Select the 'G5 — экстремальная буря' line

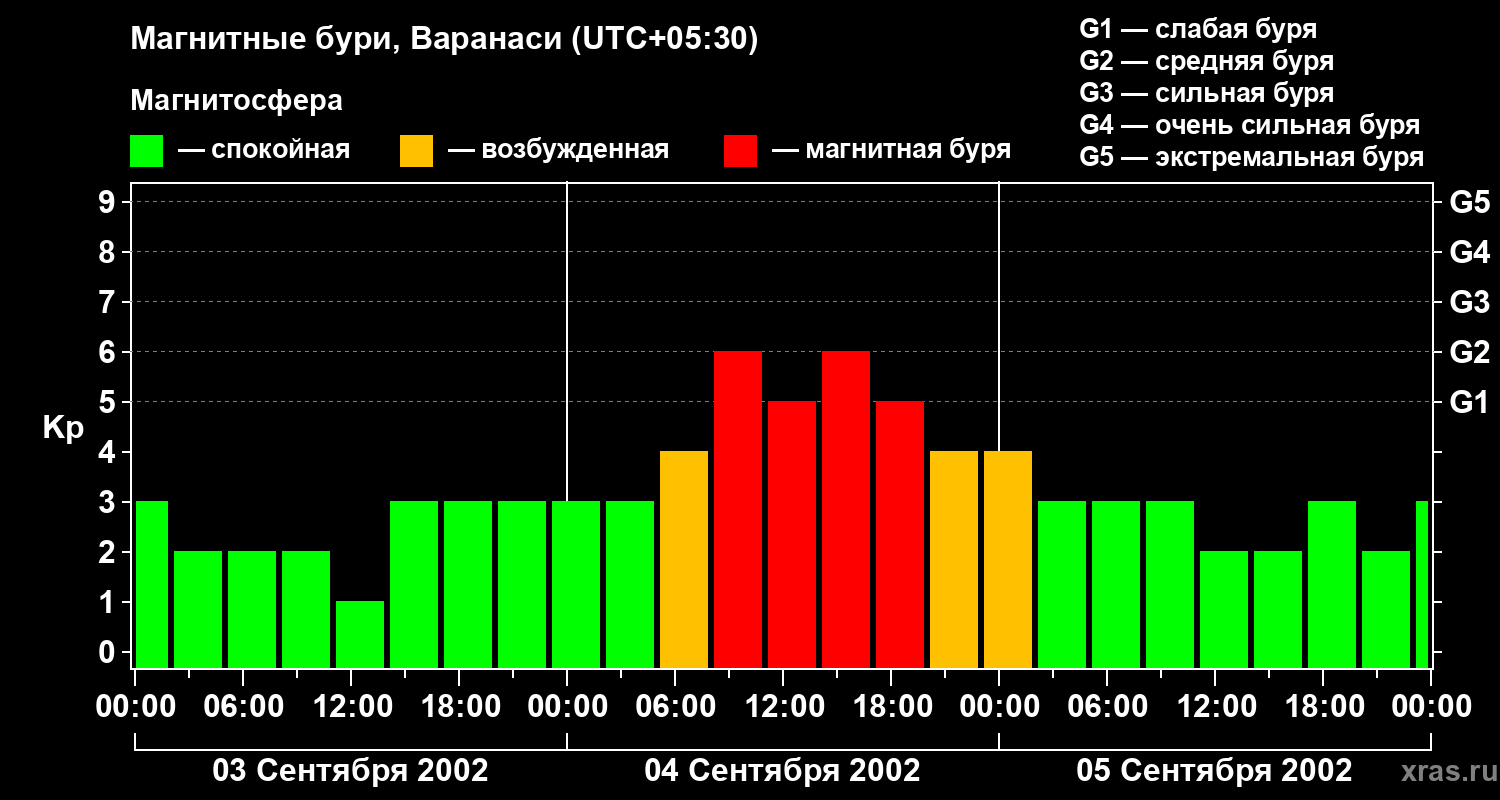click(1252, 157)
